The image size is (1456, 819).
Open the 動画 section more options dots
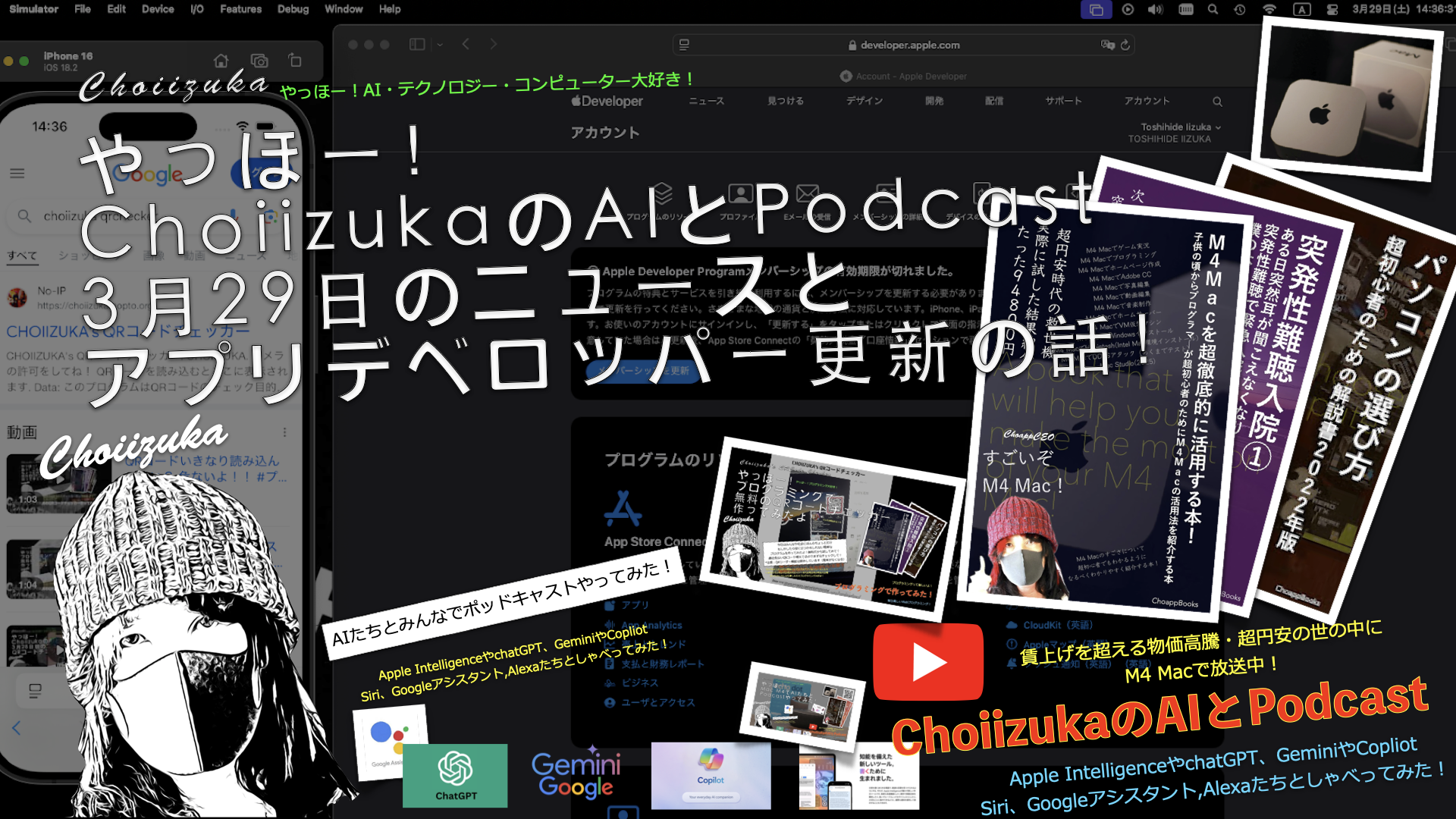pos(285,432)
